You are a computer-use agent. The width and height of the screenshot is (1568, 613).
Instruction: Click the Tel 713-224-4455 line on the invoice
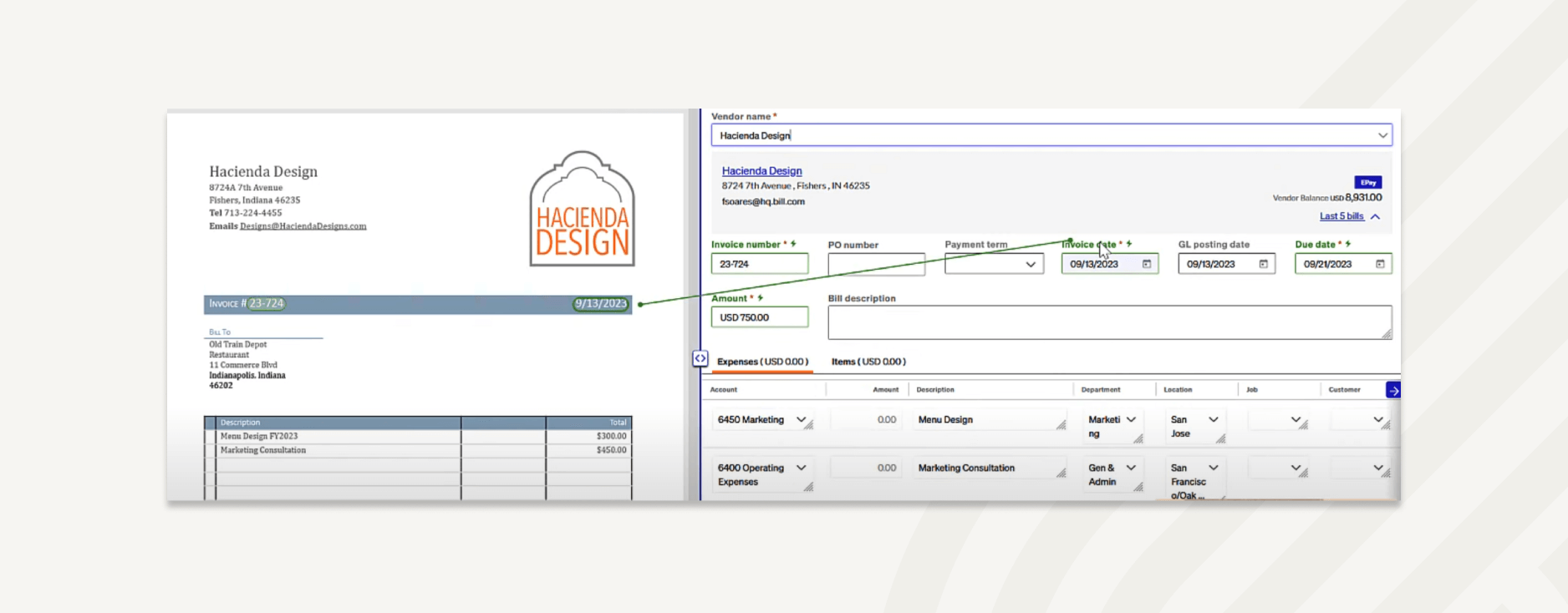pos(246,213)
